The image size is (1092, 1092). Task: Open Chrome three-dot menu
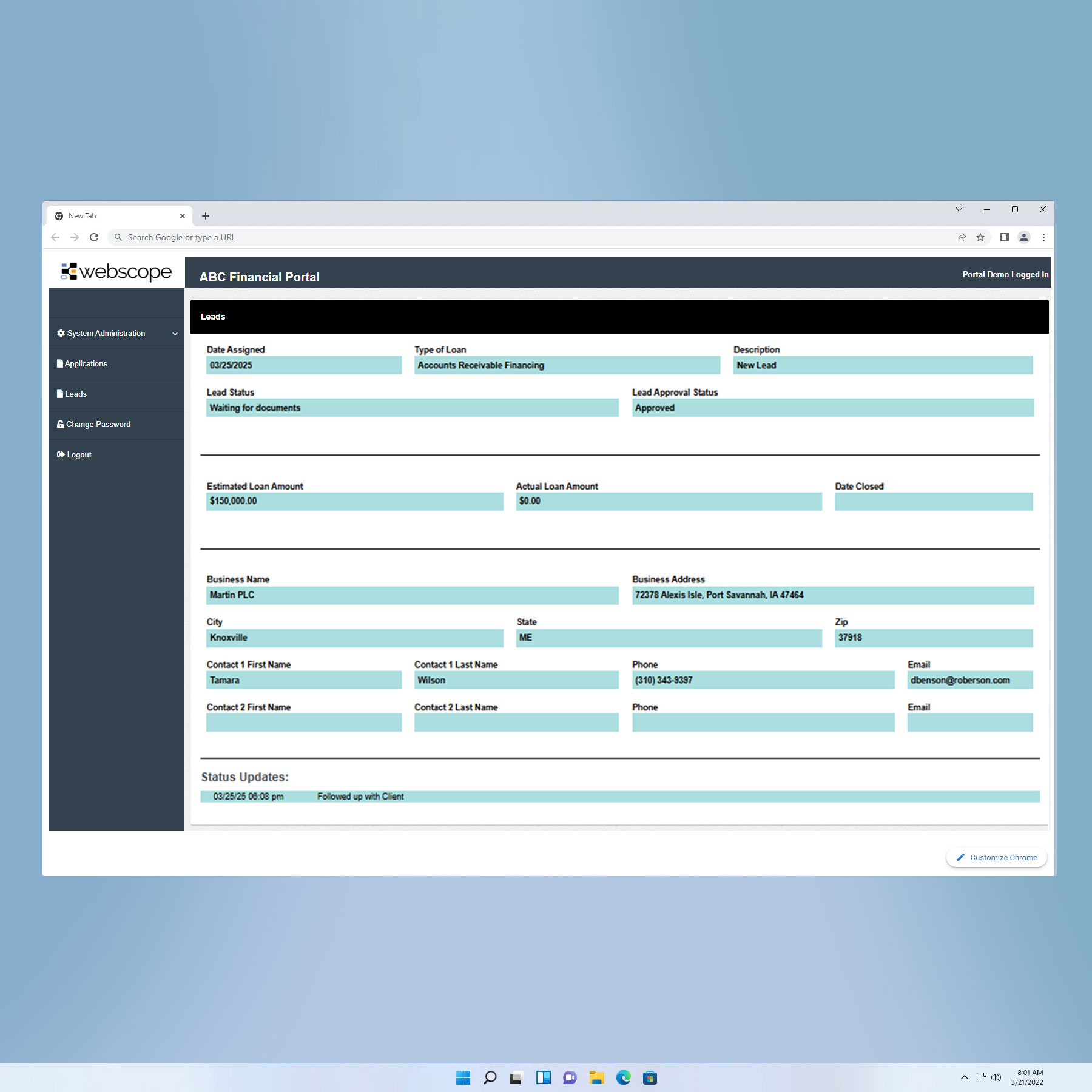[1043, 237]
